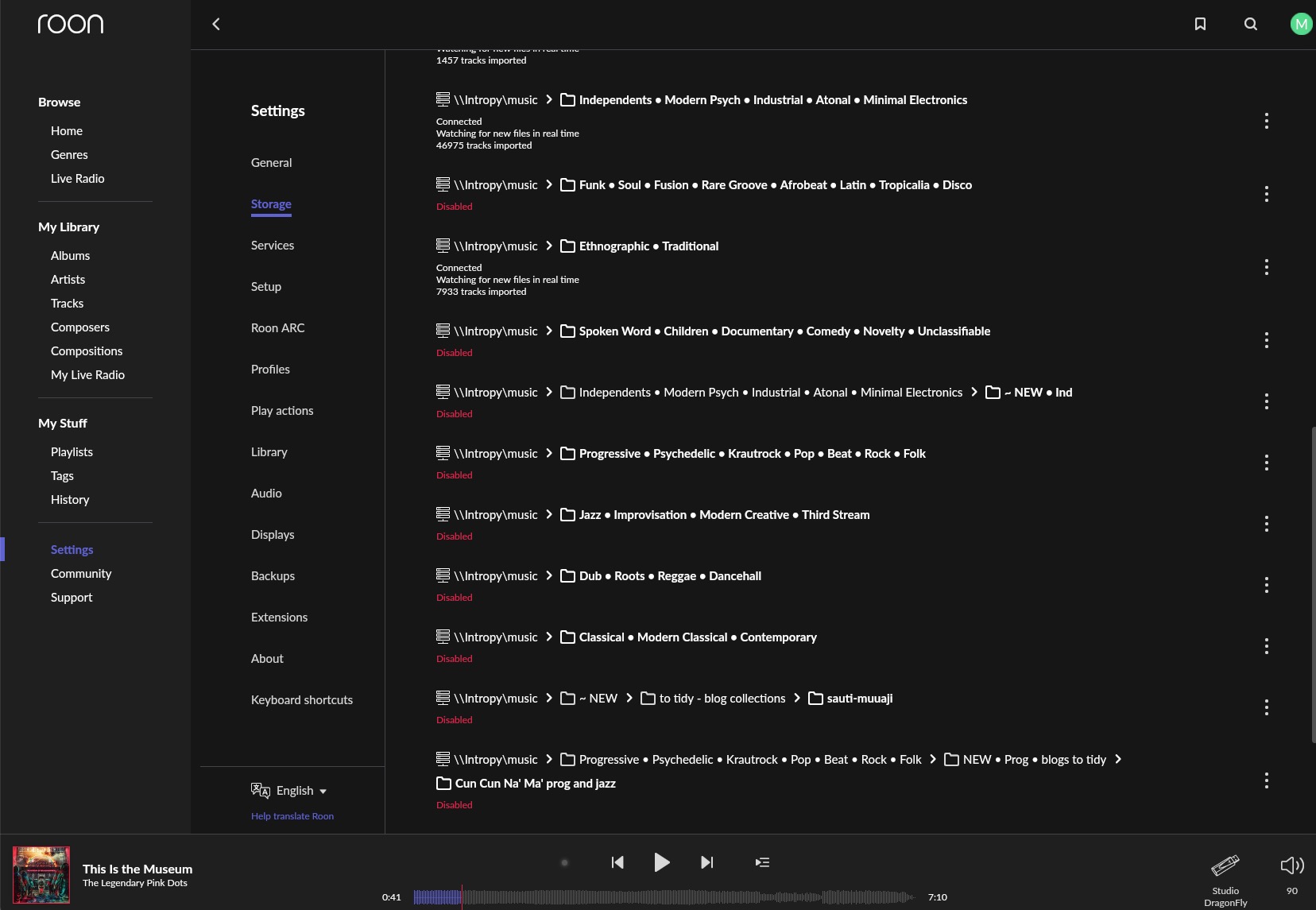Open Albums in My Library
The height and width of the screenshot is (910, 1316).
click(70, 256)
